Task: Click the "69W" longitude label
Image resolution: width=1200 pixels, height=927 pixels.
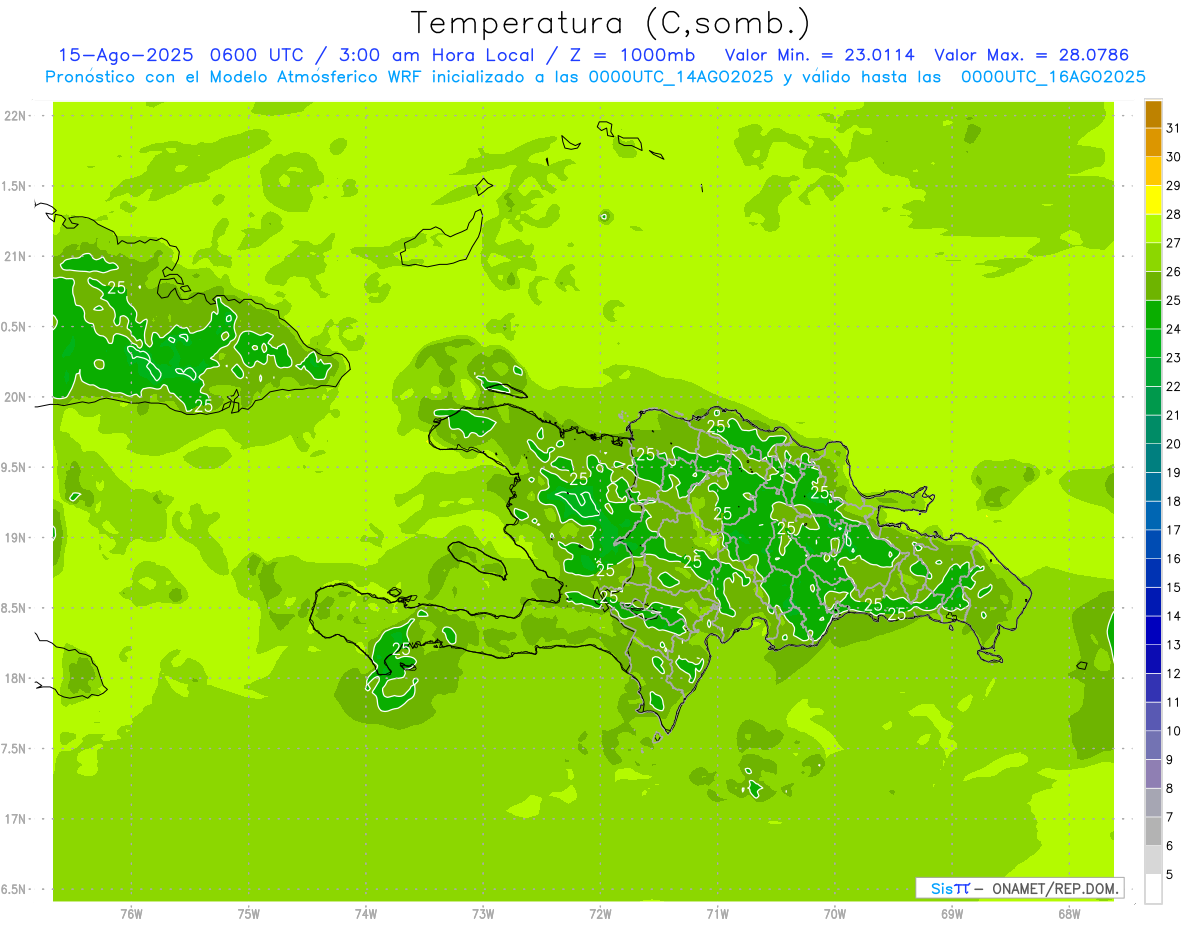Action: tap(952, 914)
